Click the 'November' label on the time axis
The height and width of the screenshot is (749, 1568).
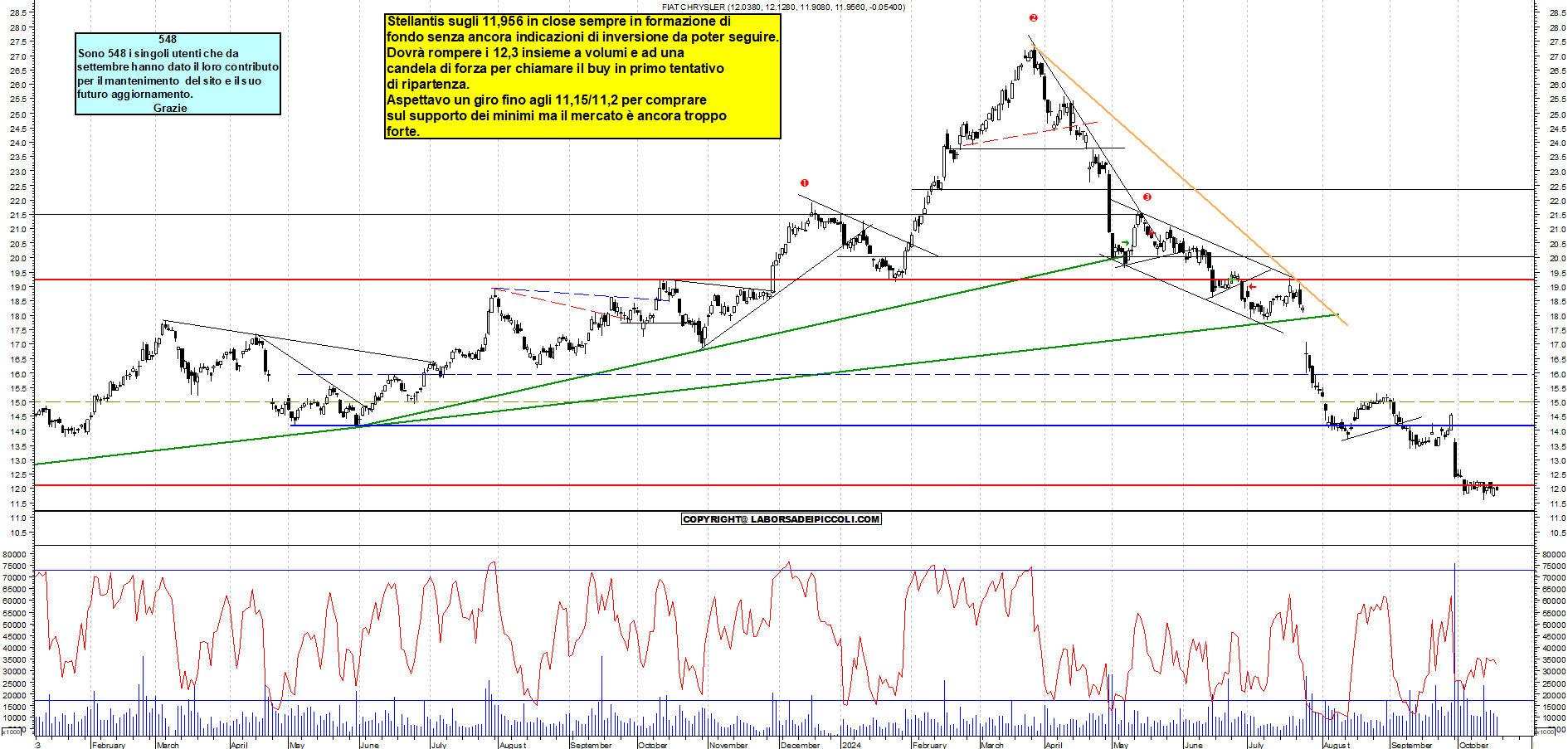[728, 745]
